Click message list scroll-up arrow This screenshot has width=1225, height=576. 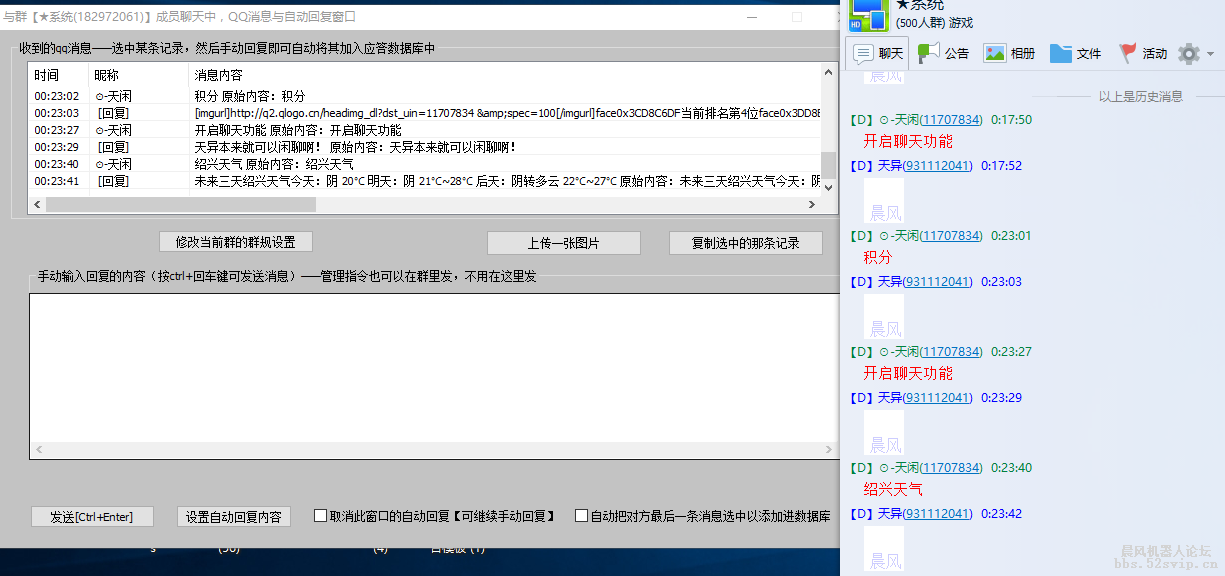(x=828, y=73)
